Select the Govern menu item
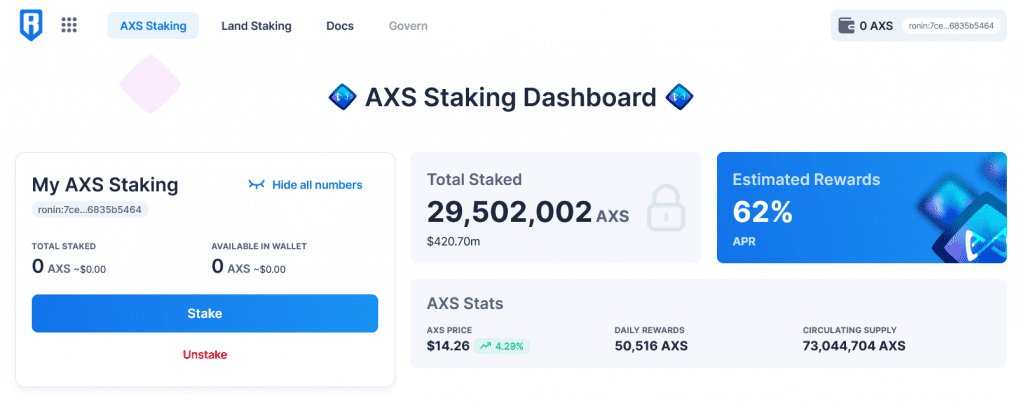This screenshot has height=405, width=1024. tap(408, 26)
